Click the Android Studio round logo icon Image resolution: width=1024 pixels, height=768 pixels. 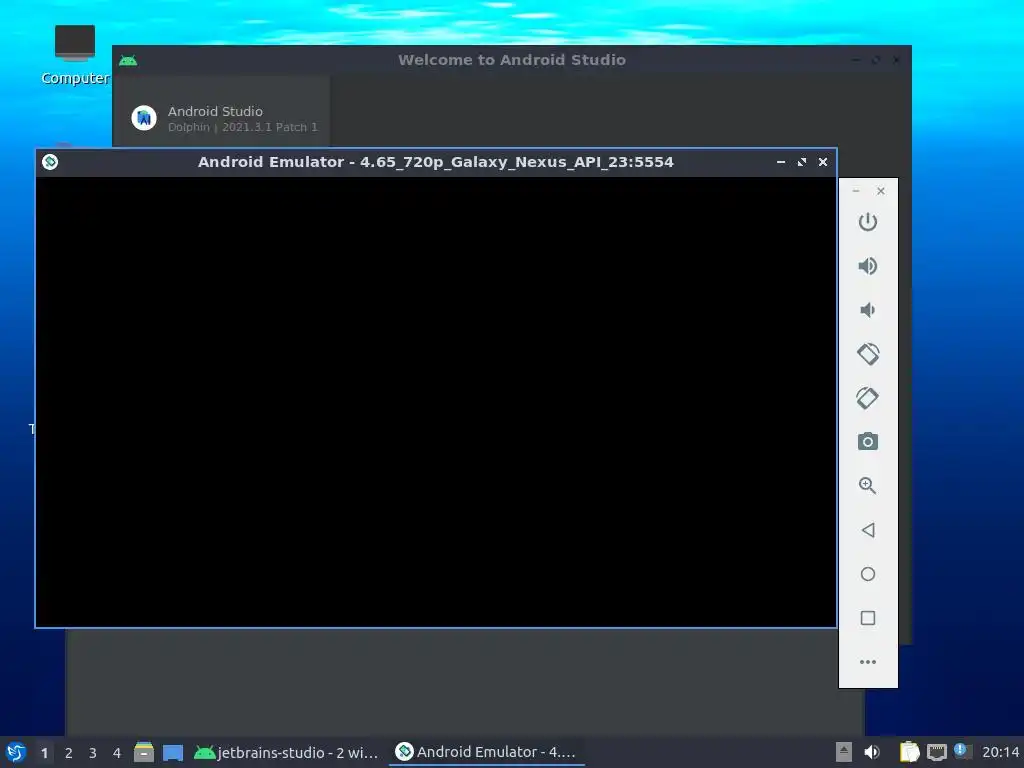coord(144,118)
